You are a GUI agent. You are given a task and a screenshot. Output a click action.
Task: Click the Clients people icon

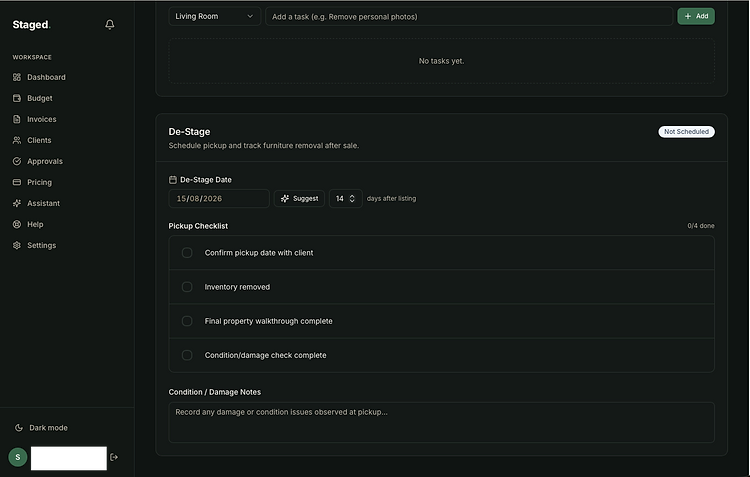point(17,140)
